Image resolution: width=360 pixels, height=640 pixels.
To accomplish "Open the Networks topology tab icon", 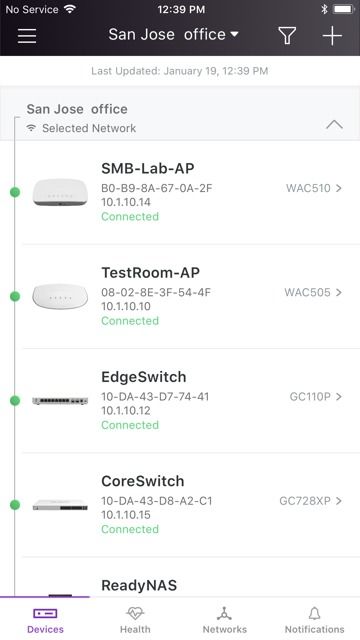I will point(224,613).
